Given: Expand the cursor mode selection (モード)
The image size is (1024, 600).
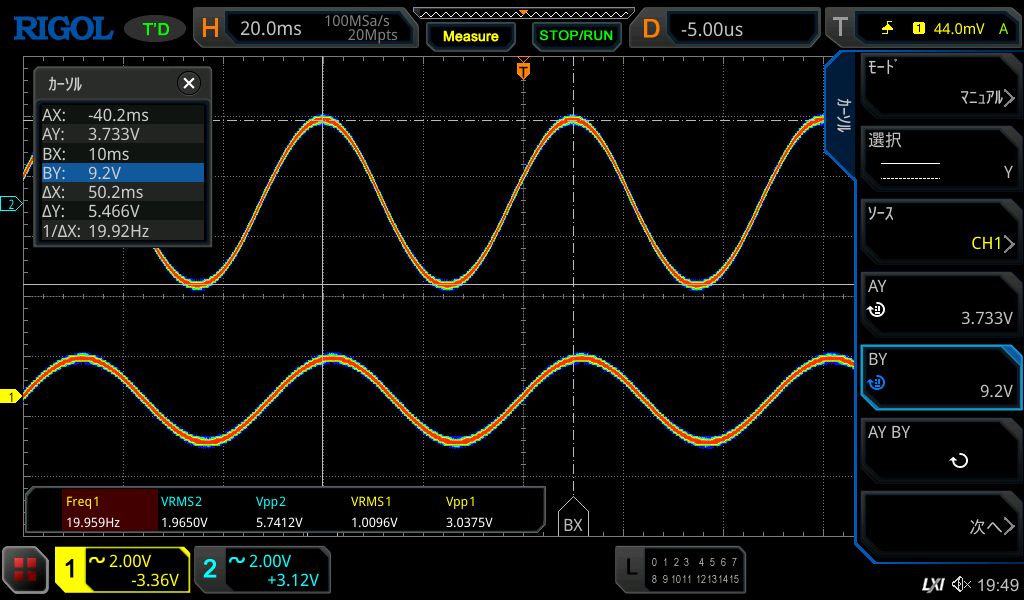Looking at the screenshot, I should click(x=939, y=84).
